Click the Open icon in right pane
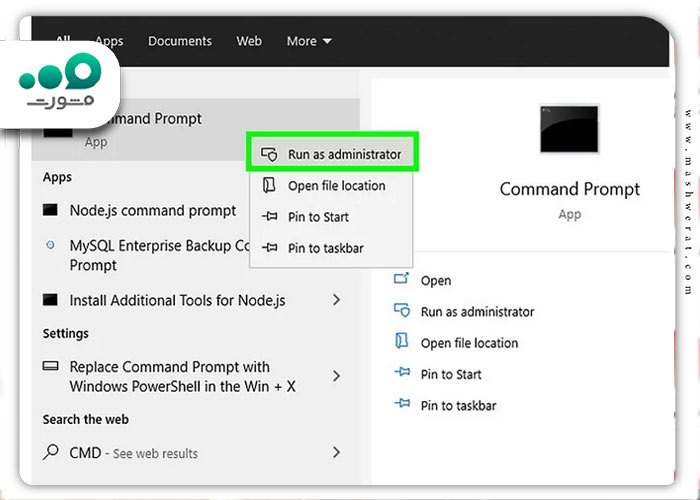Viewport: 700px width, 500px height. click(401, 279)
